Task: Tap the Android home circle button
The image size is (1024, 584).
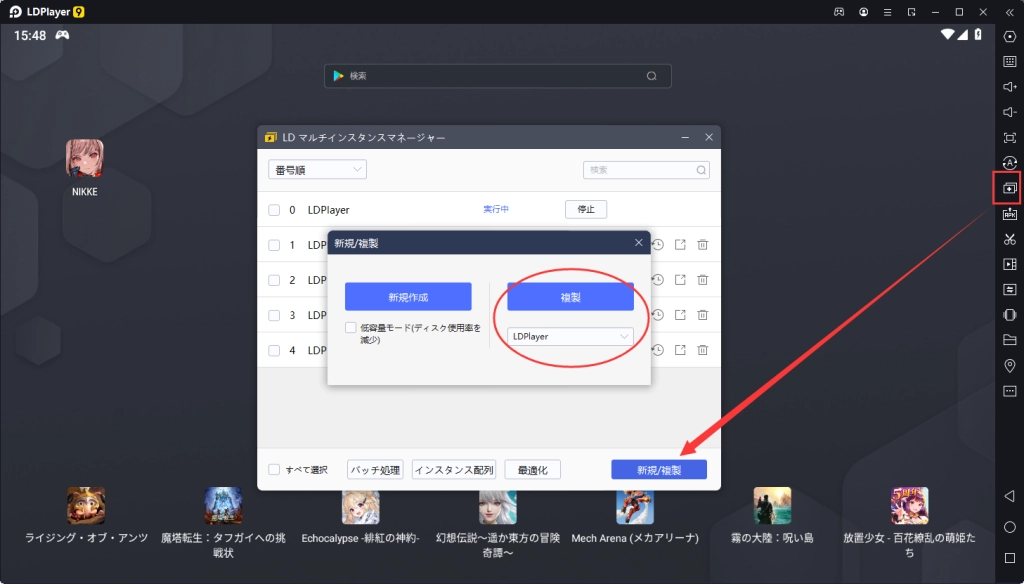Action: pyautogui.click(x=1010, y=527)
